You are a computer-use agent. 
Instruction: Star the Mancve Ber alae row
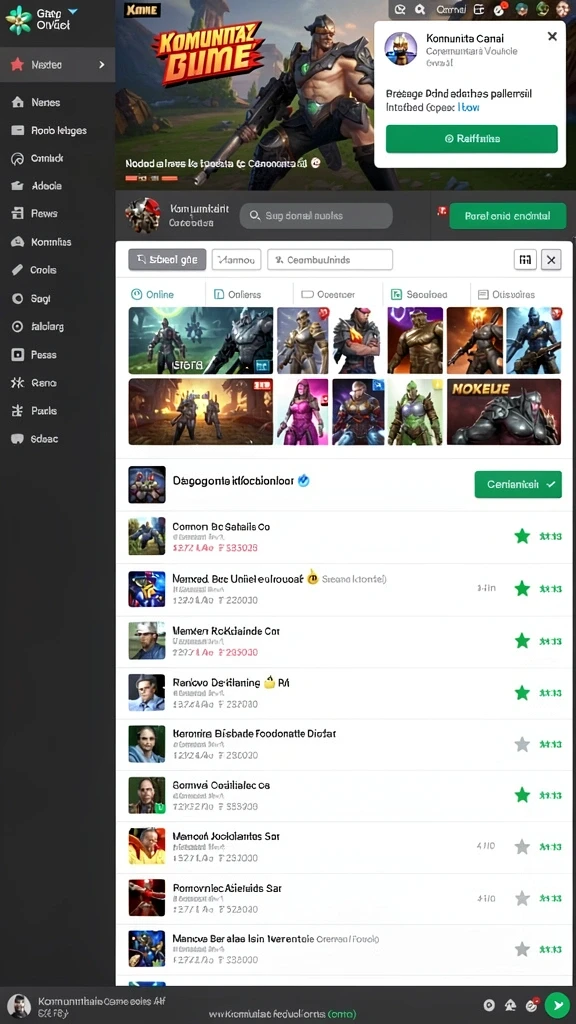coord(522,949)
